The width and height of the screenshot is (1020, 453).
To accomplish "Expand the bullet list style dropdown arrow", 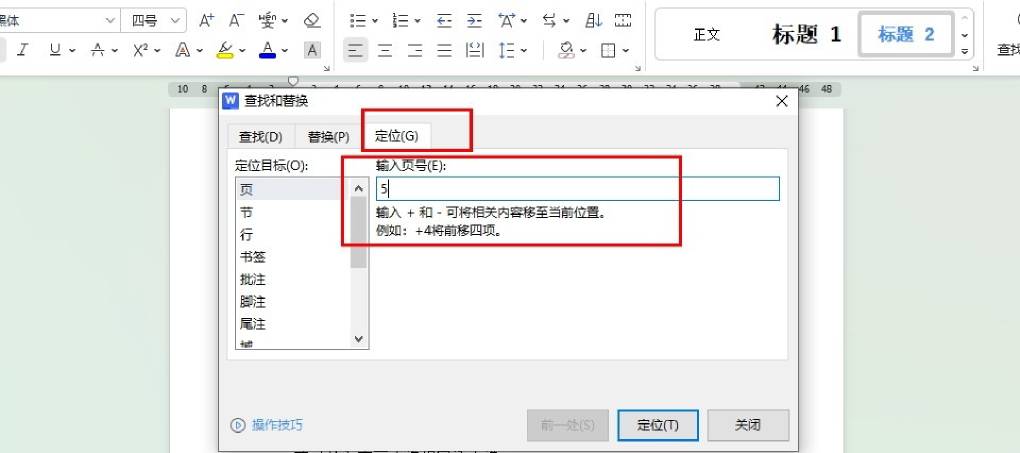I will click(375, 21).
